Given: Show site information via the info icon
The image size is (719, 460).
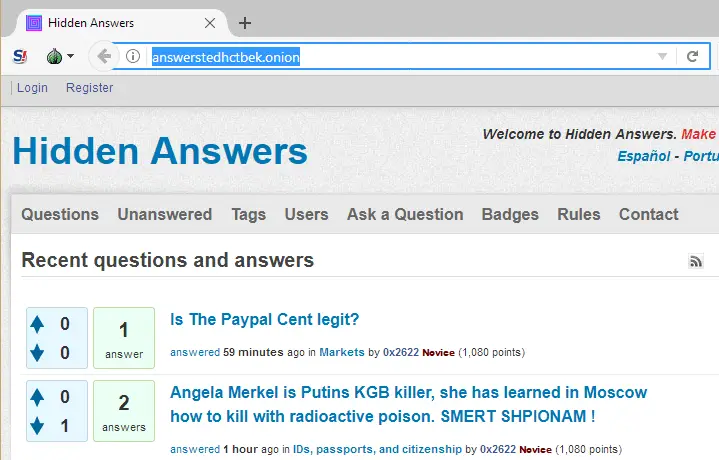Looking at the screenshot, I should coord(133,57).
